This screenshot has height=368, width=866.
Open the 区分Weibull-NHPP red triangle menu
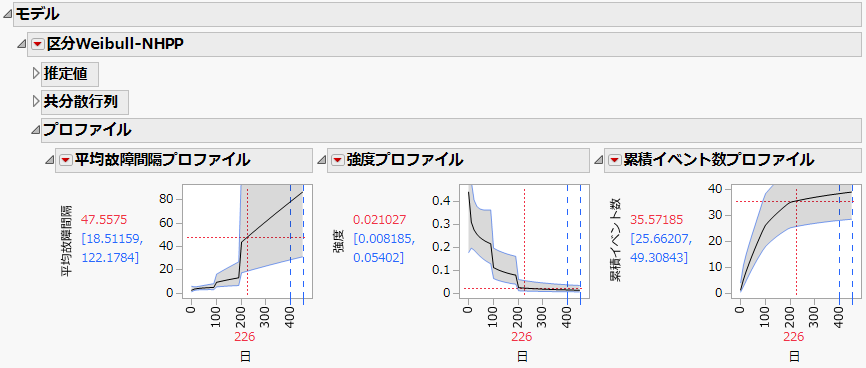click(37, 44)
